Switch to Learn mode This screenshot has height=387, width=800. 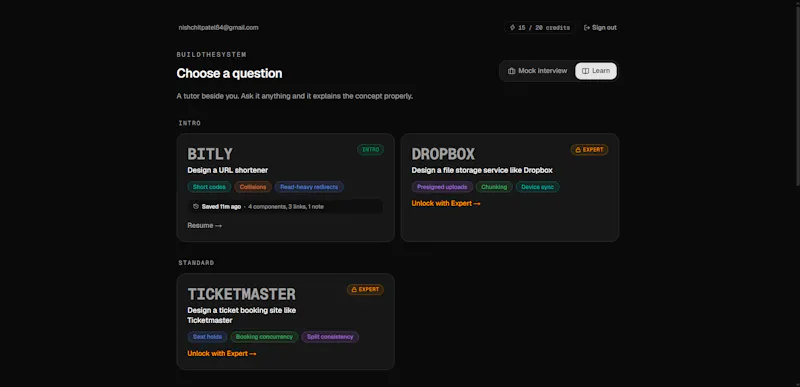pyautogui.click(x=596, y=71)
